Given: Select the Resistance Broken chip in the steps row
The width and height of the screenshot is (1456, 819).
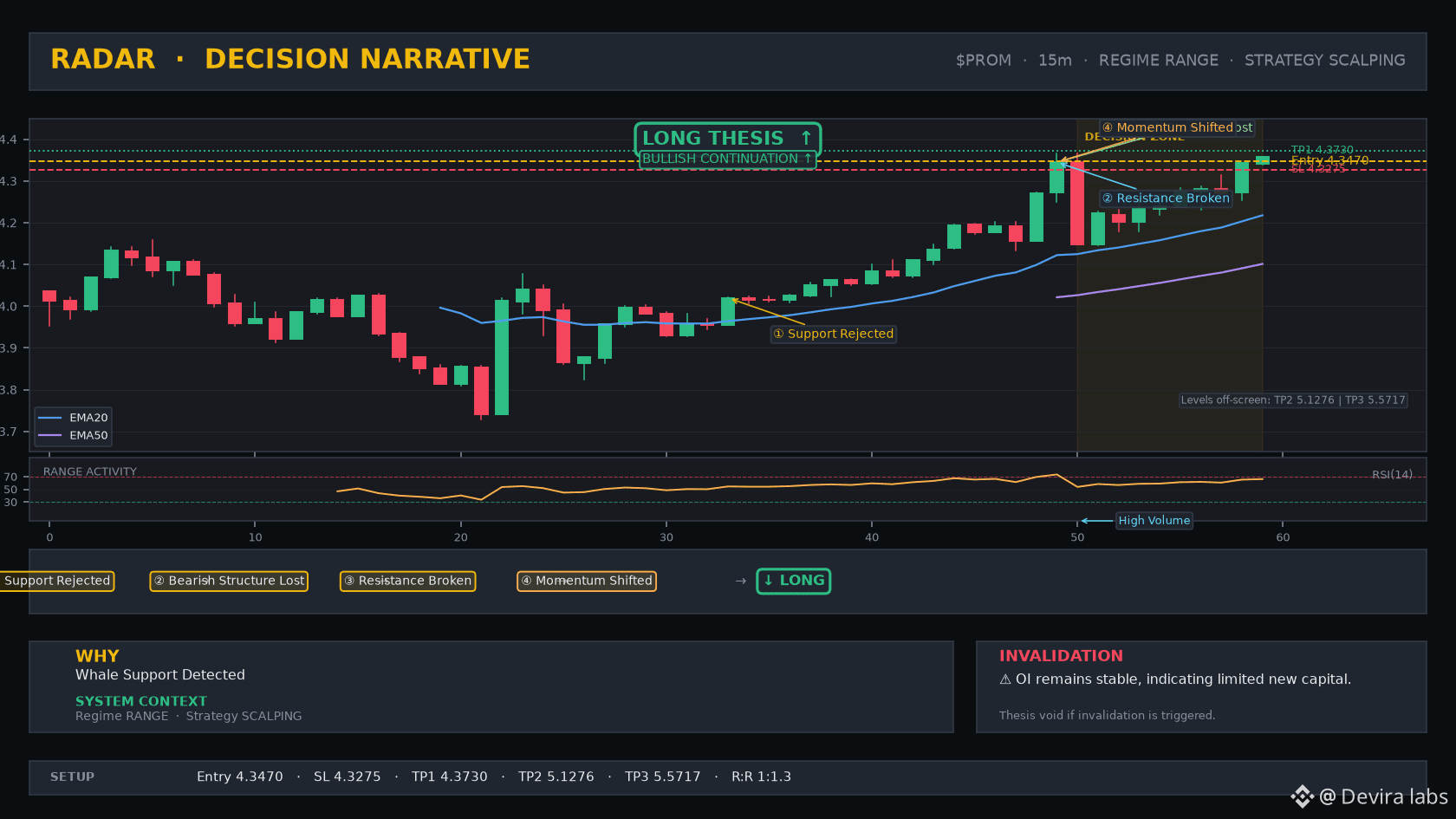Looking at the screenshot, I should coord(407,581).
